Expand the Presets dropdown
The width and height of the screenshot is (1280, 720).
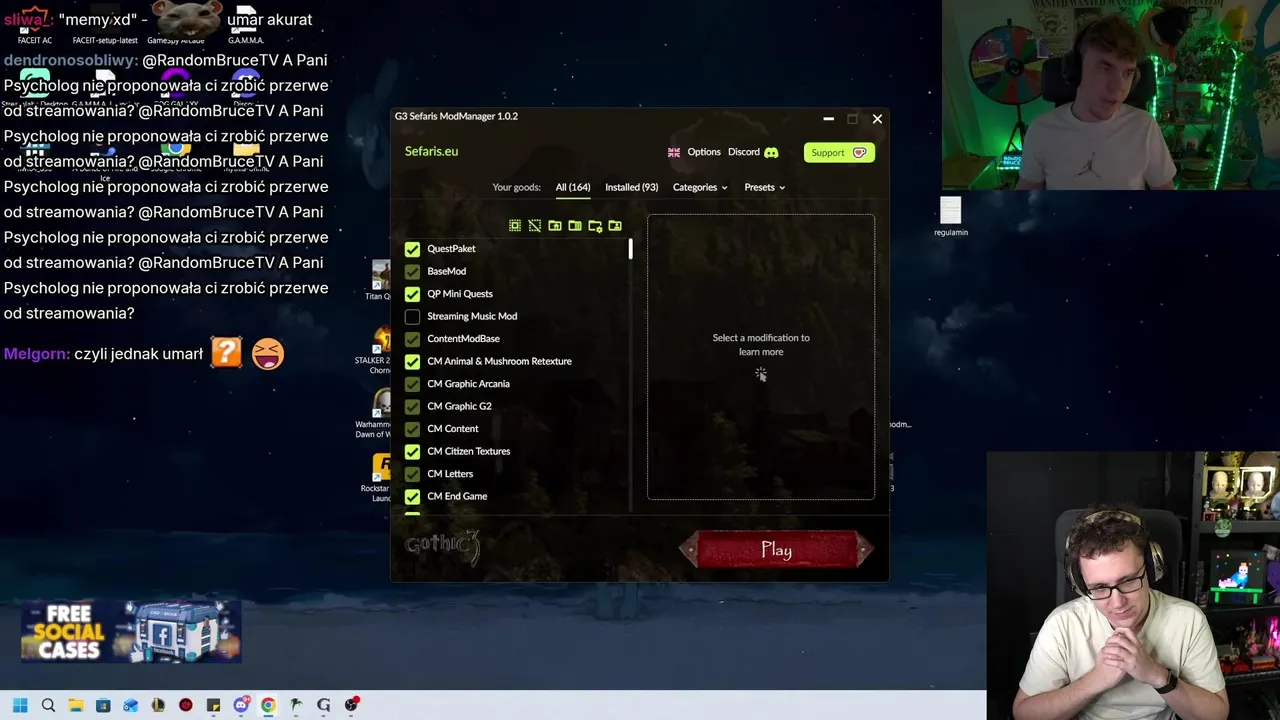pos(764,187)
